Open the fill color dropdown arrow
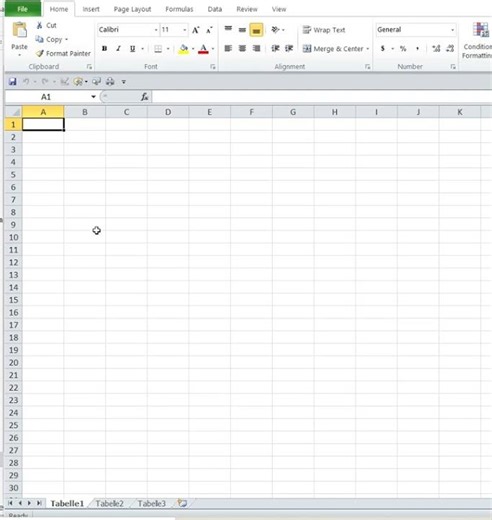This screenshot has height=520, width=492. 193,49
